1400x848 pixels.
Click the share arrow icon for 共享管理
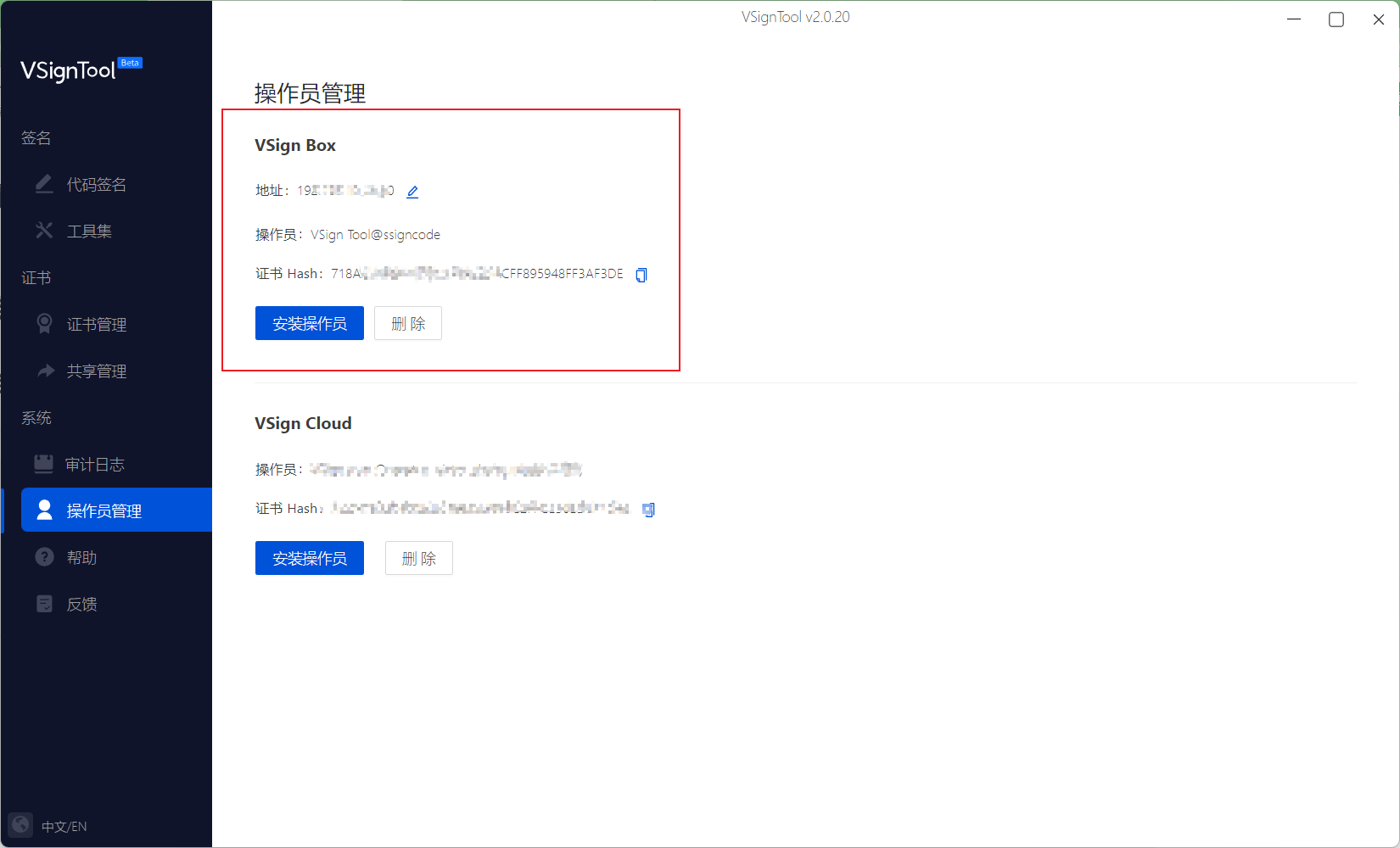(x=43, y=370)
